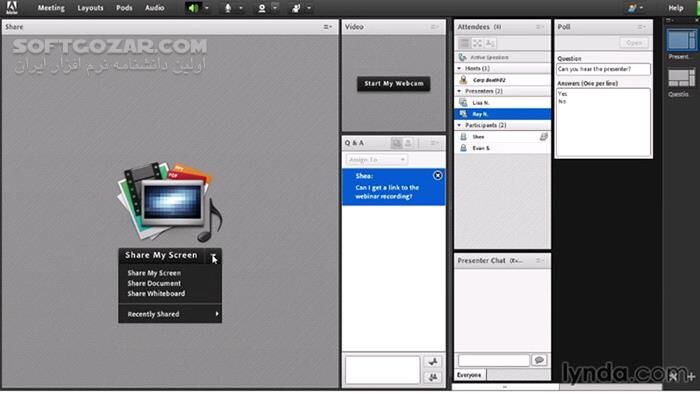The height and width of the screenshot is (394, 700).
Task: Click the raise hand status icon
Action: [296, 8]
